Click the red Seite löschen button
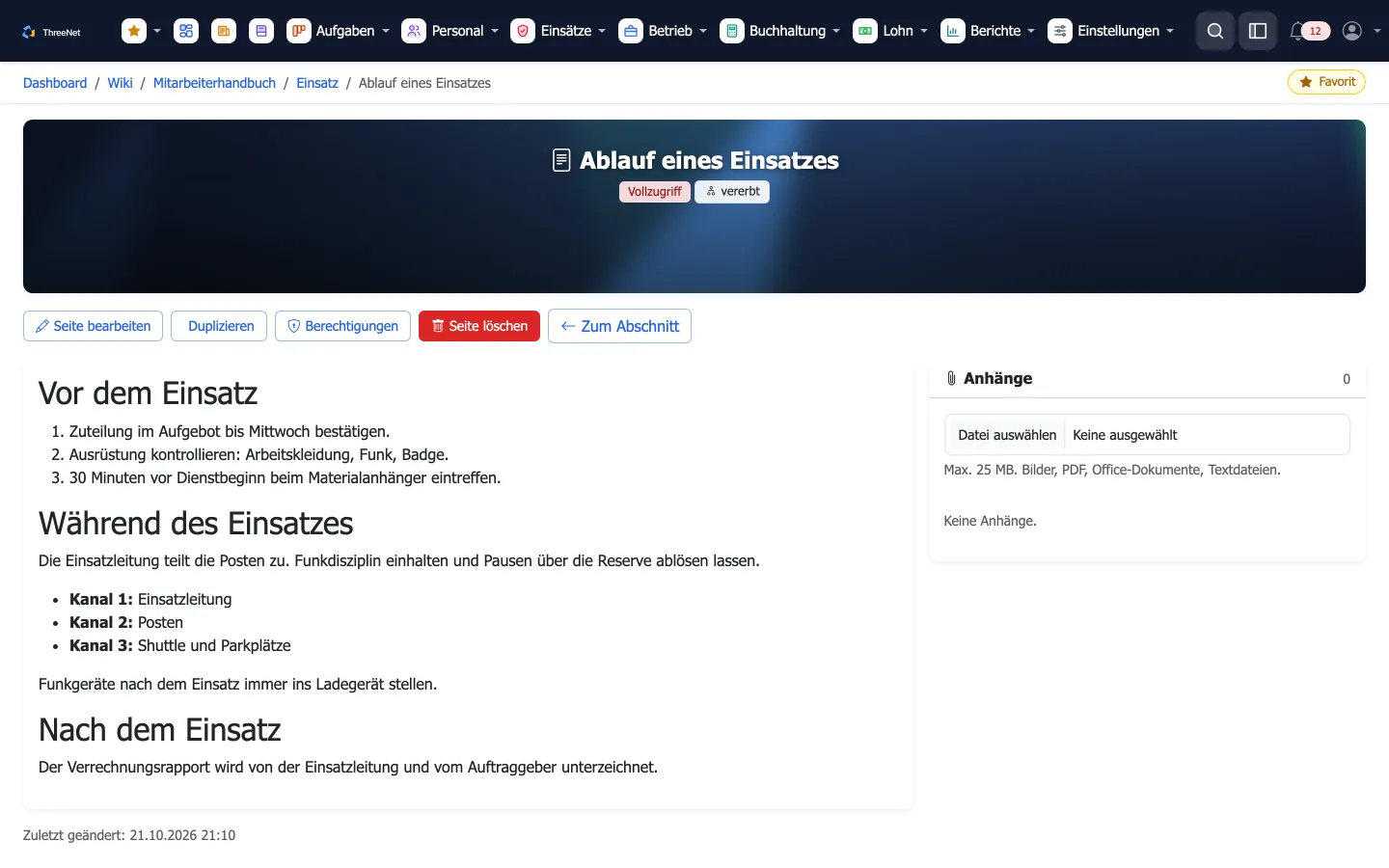The width and height of the screenshot is (1389, 868). [479, 326]
